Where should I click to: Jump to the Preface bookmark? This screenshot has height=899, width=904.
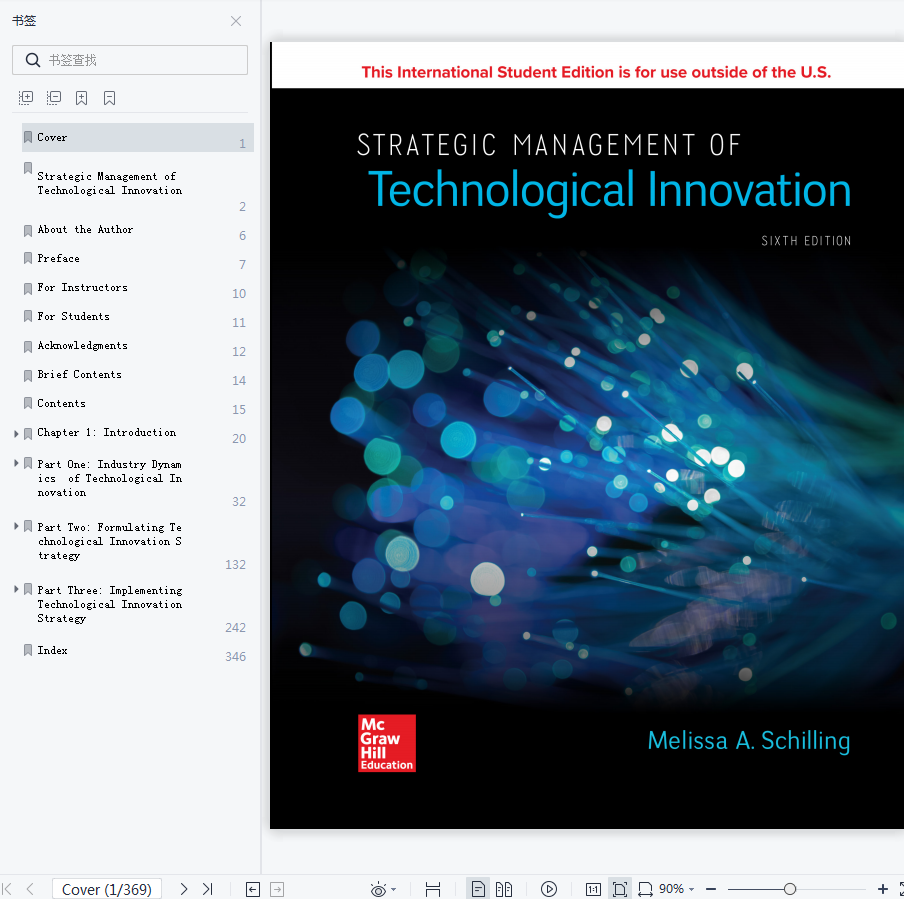pos(58,258)
